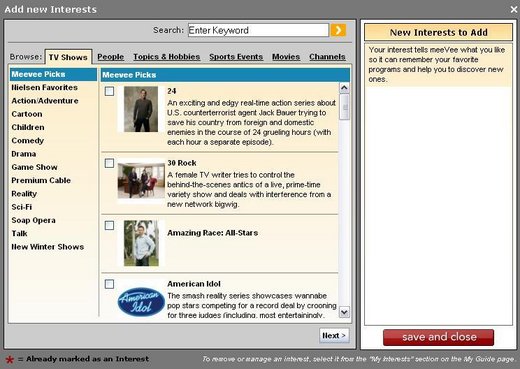This screenshot has height=369, width=520.
Task: Select the Reality category
Action: 24,194
